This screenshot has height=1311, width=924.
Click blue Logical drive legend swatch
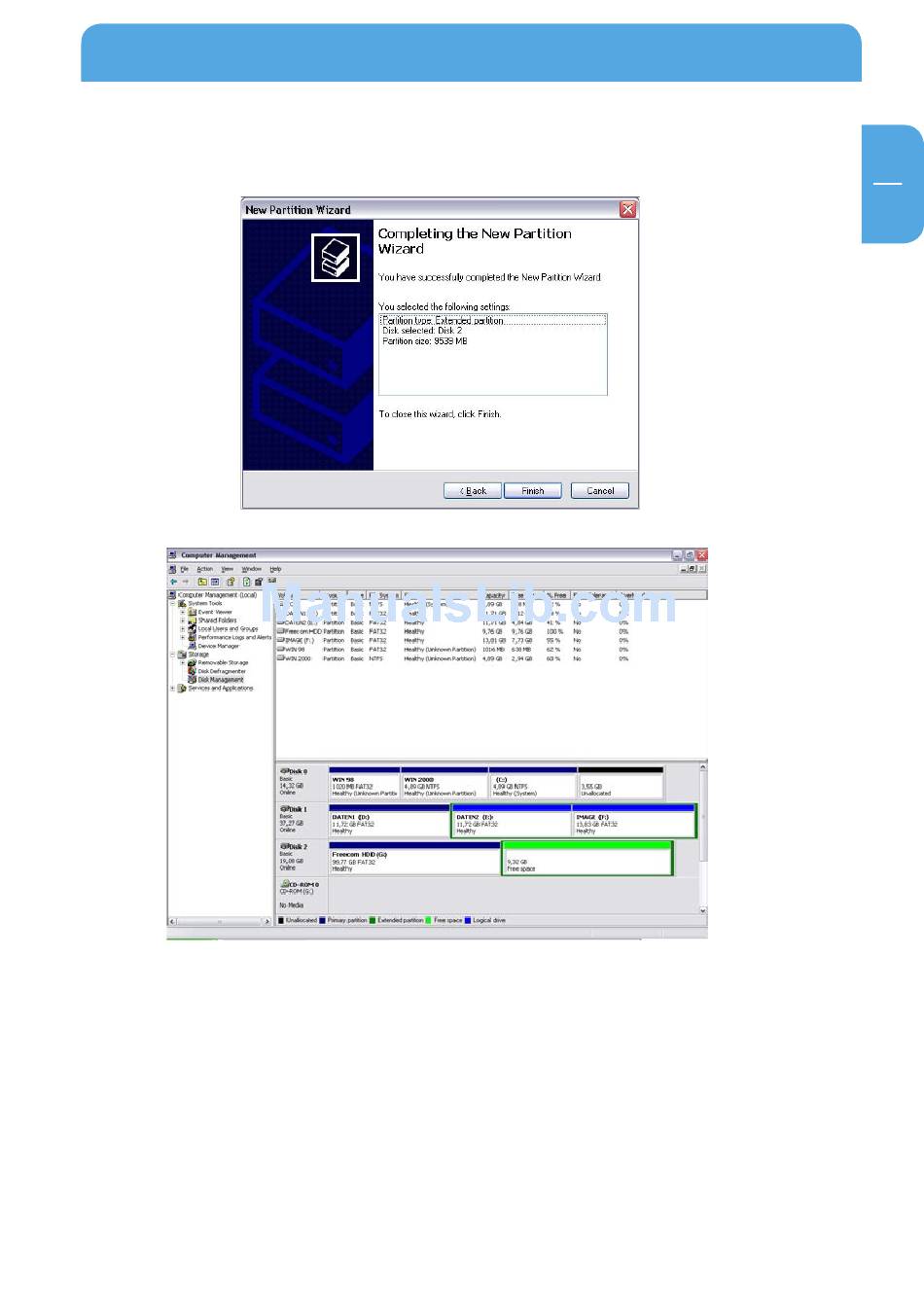coord(468,920)
